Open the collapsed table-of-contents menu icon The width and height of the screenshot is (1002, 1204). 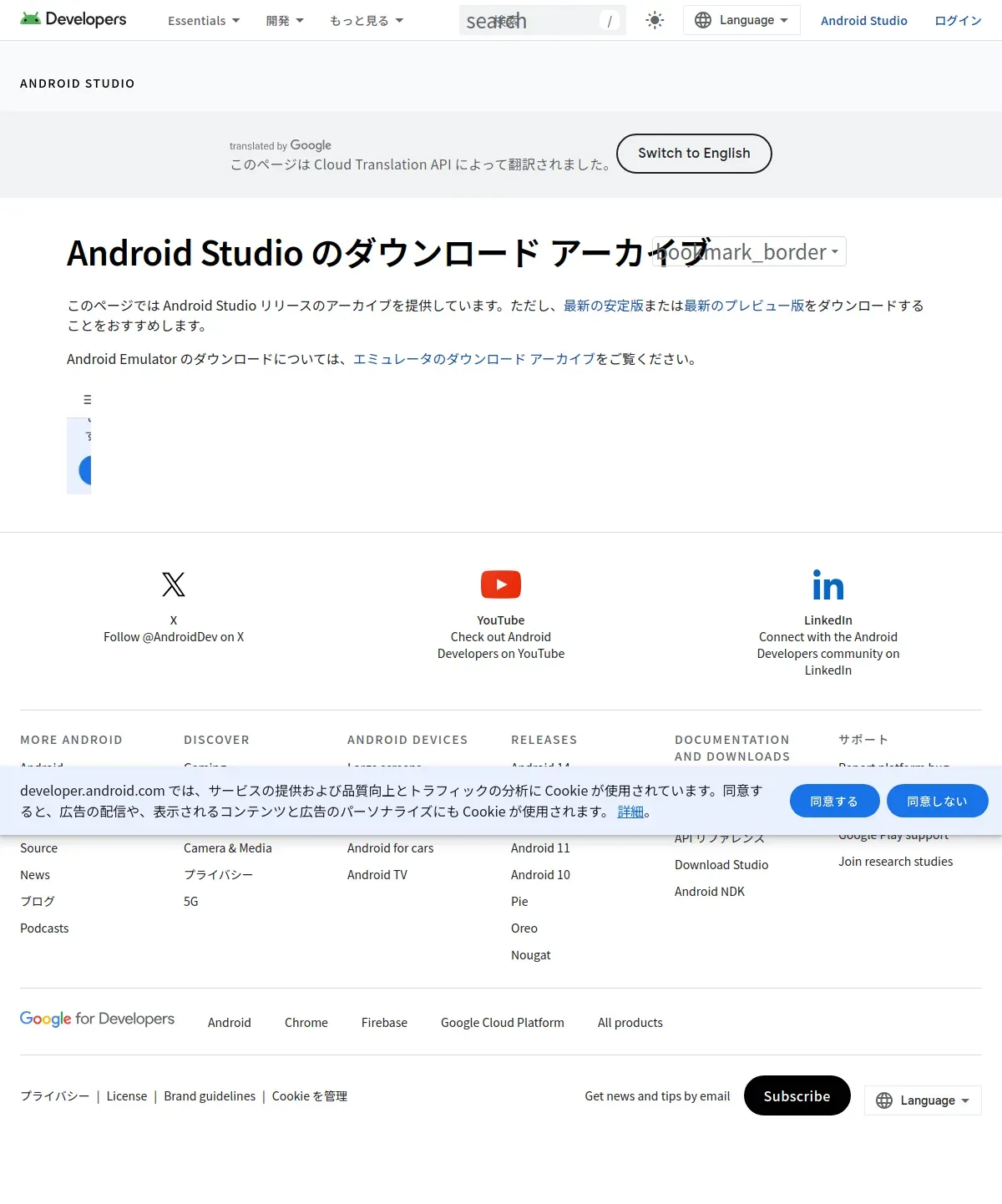[87, 400]
